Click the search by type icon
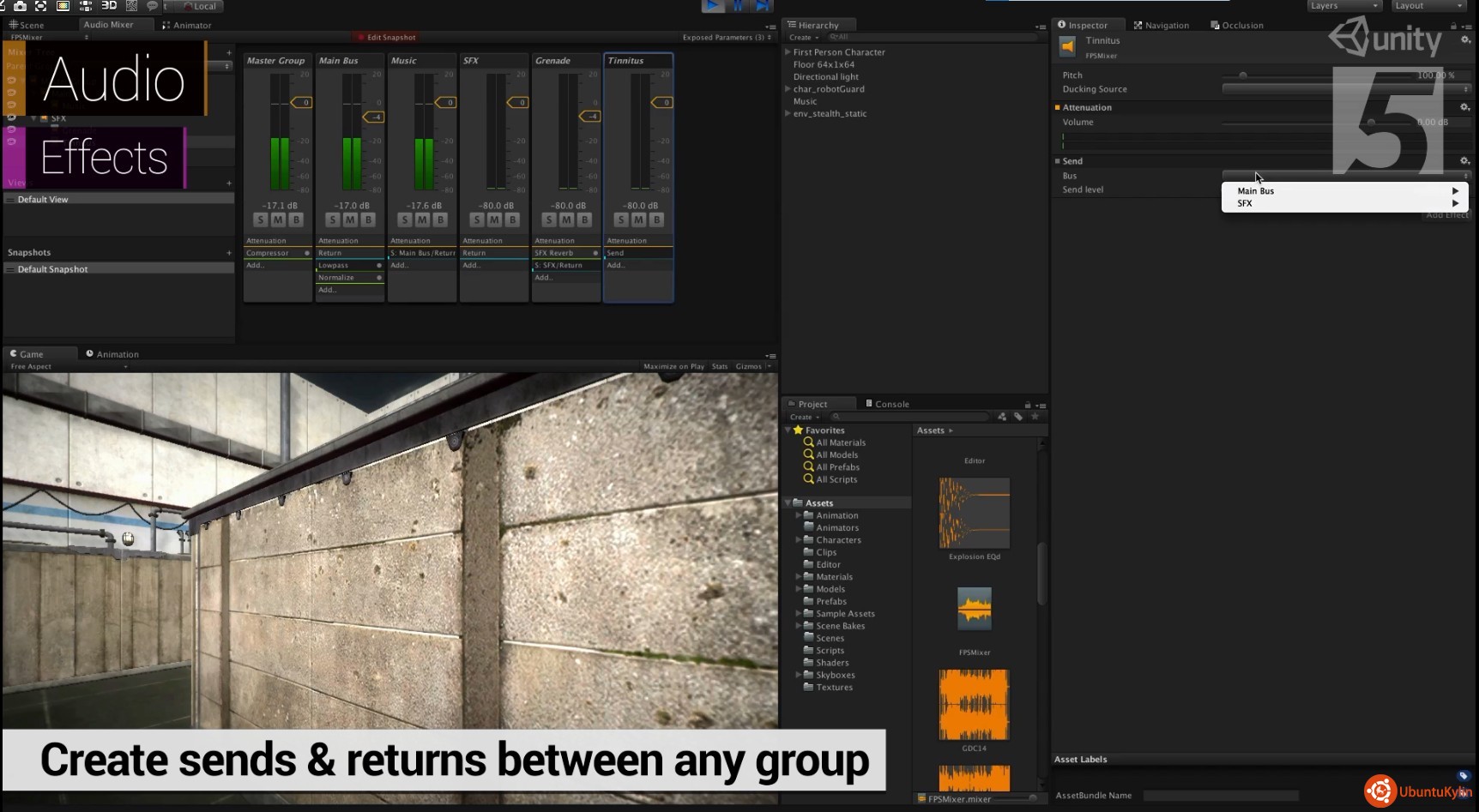Screen dimensions: 1479x812 click(1001, 417)
